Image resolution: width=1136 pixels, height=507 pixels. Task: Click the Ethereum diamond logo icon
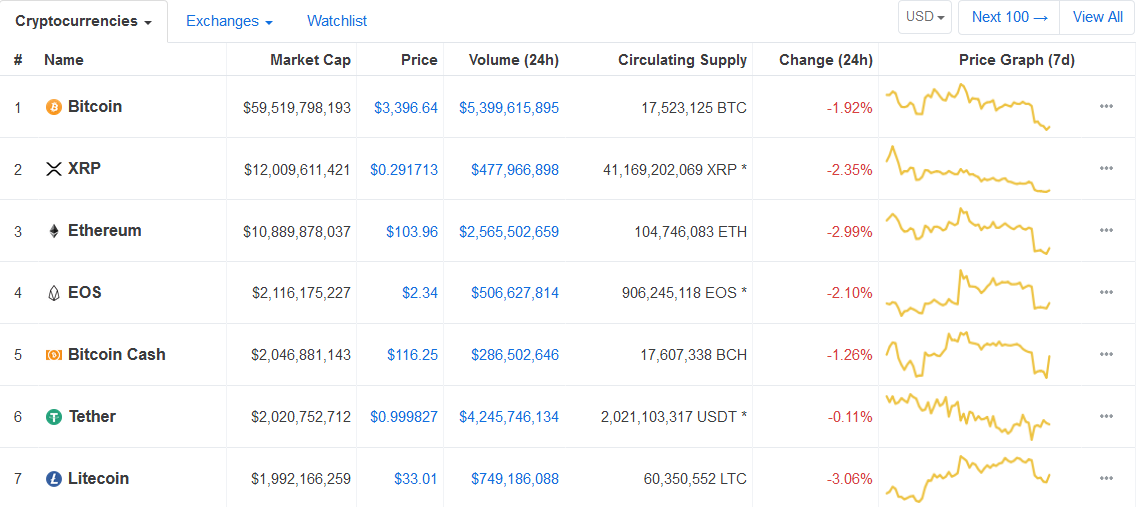click(x=54, y=231)
